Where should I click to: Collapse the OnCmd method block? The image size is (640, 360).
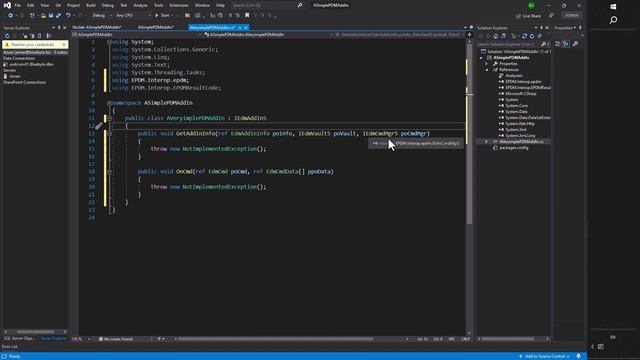tap(109, 172)
